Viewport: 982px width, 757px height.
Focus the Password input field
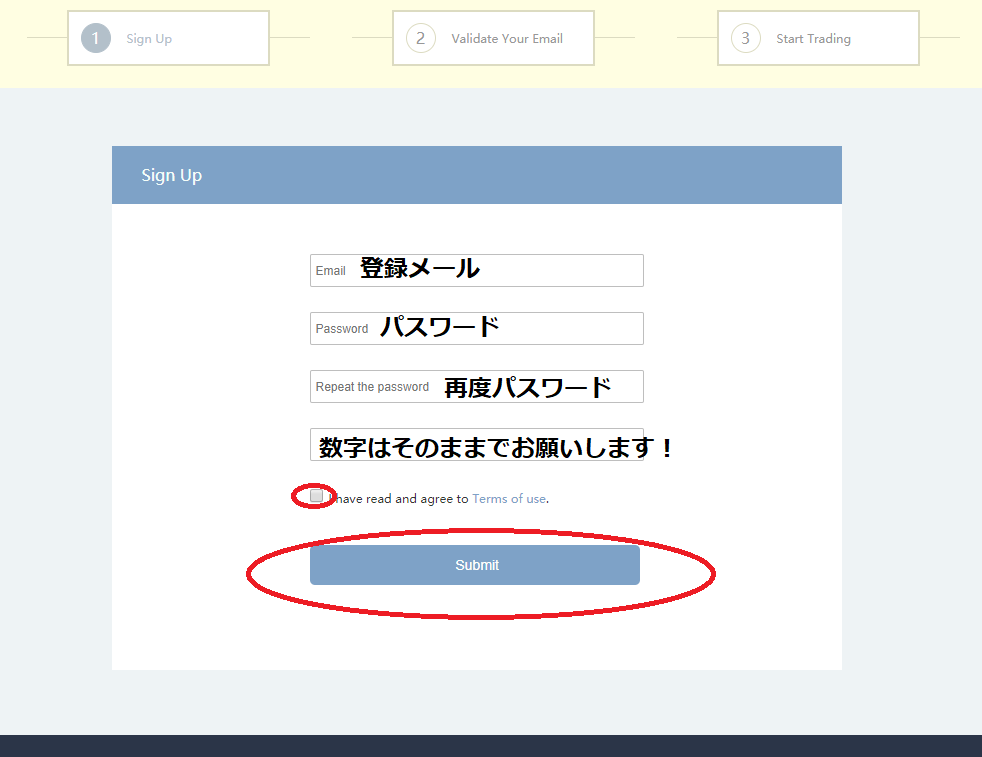click(477, 329)
